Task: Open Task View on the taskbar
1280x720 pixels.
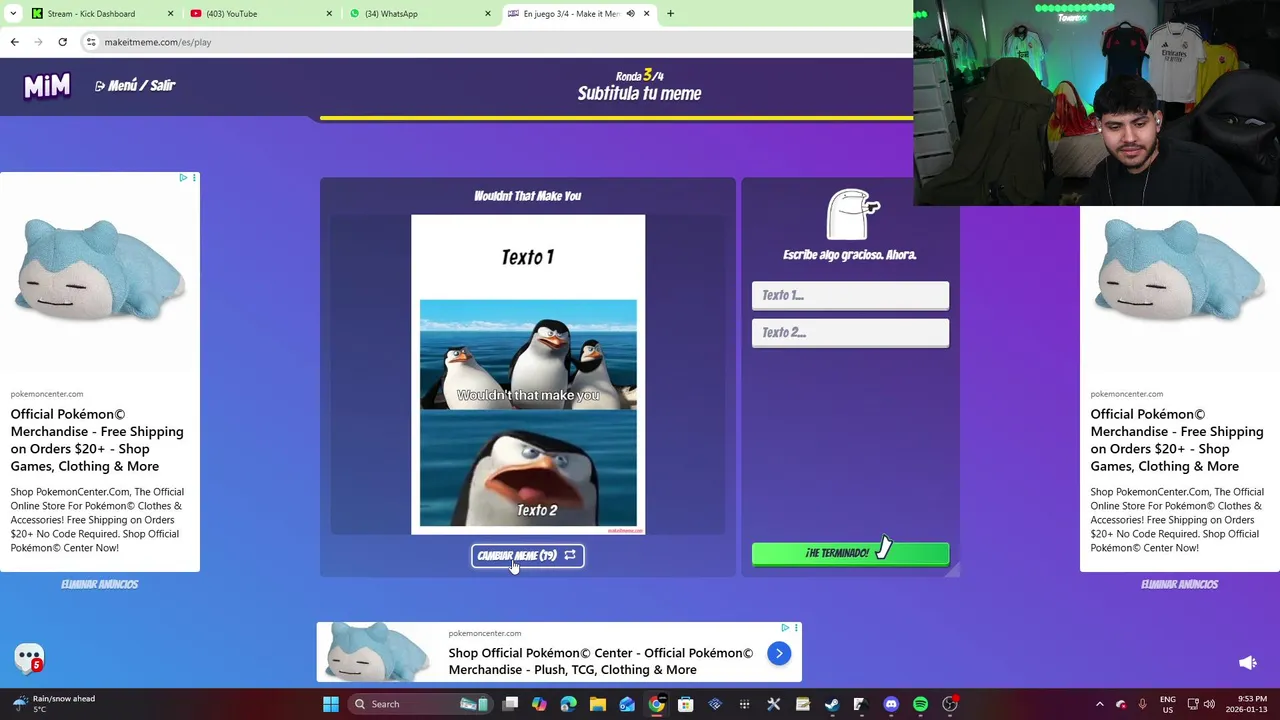Action: pyautogui.click(x=510, y=704)
